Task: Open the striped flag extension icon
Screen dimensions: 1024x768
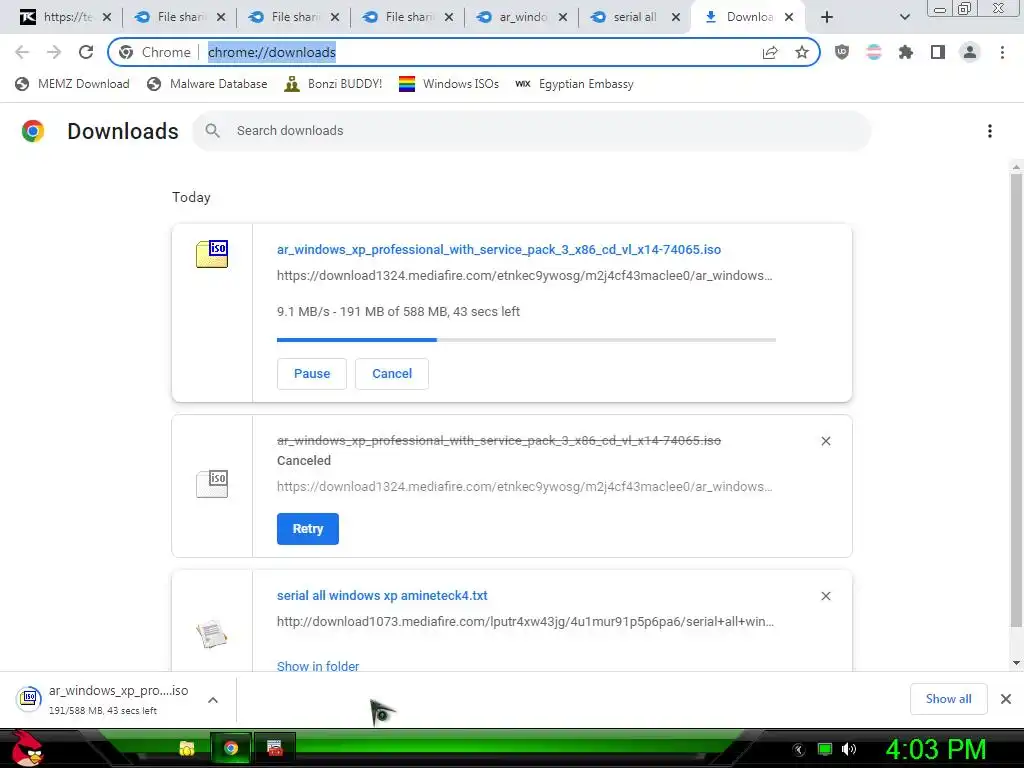Action: 874,52
